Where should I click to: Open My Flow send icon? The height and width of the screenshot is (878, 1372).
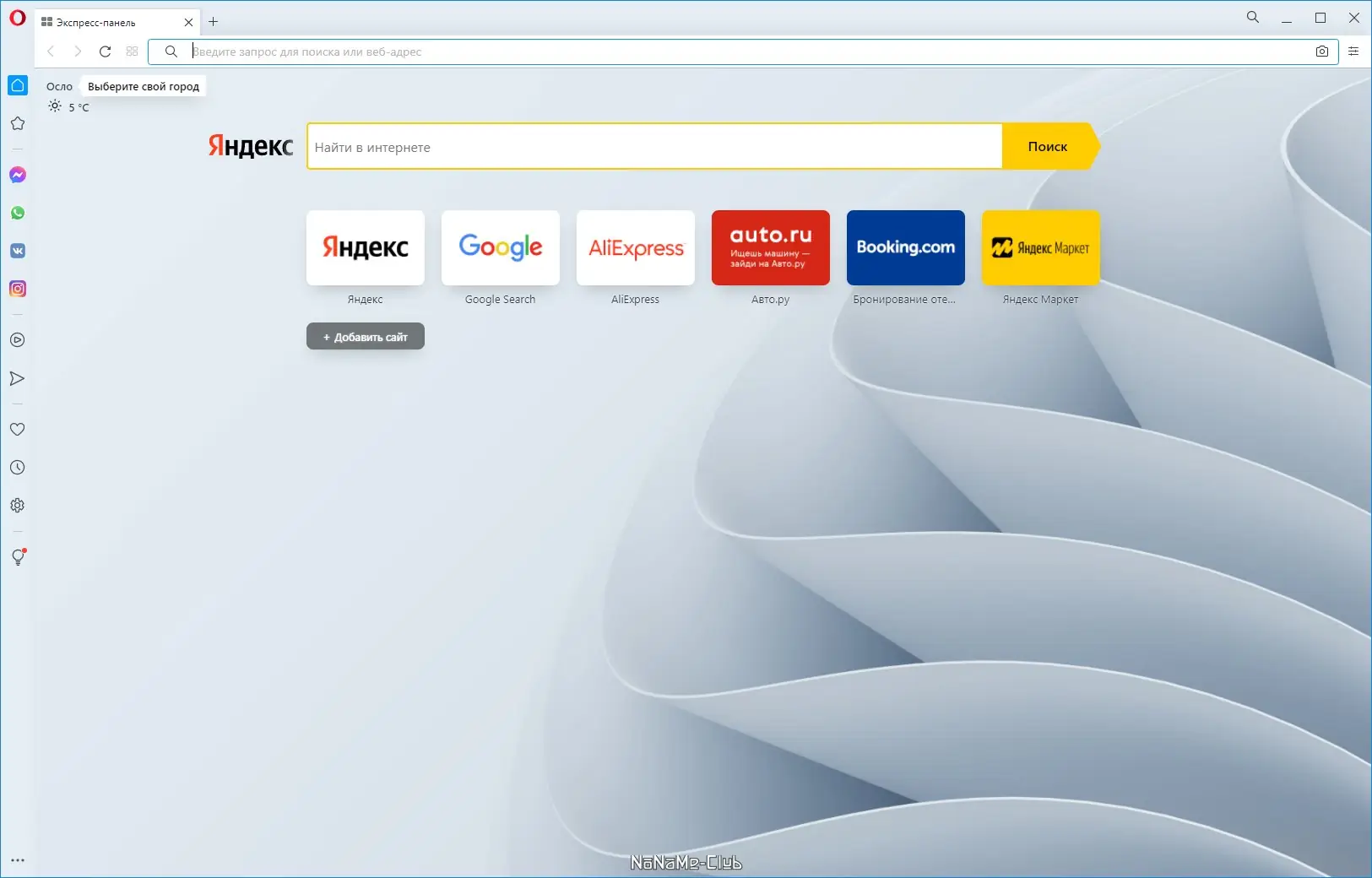[18, 378]
